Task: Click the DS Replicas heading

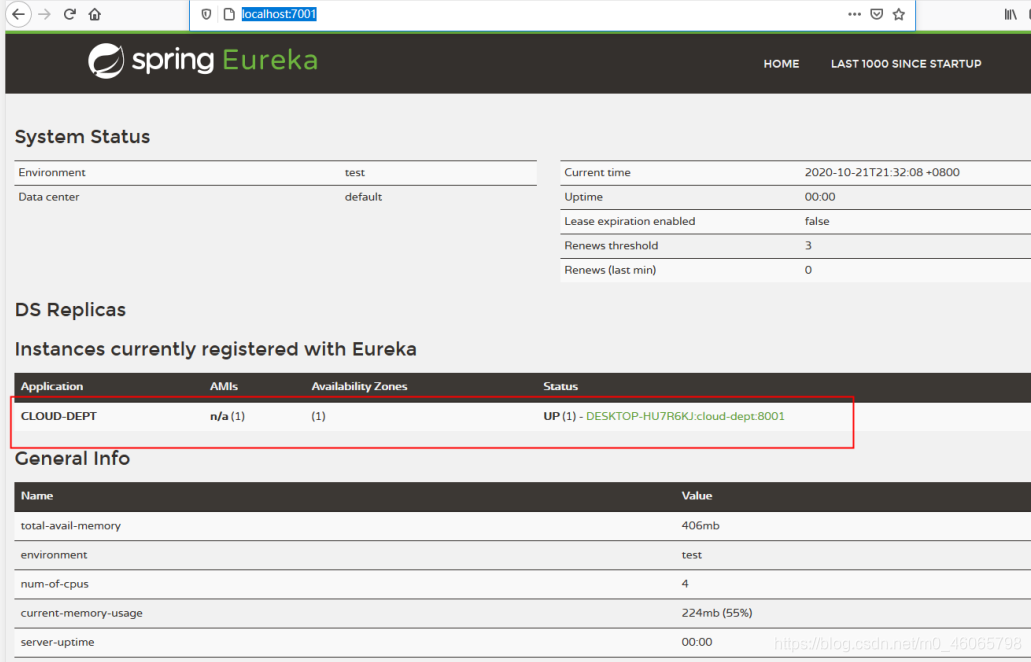Action: 70,310
